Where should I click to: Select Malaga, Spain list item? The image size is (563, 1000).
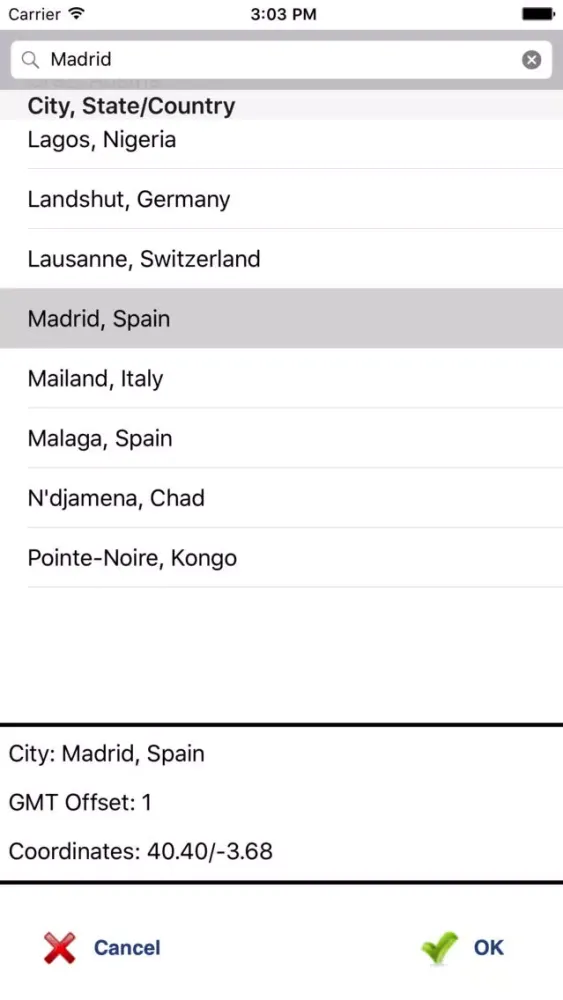coord(281,438)
